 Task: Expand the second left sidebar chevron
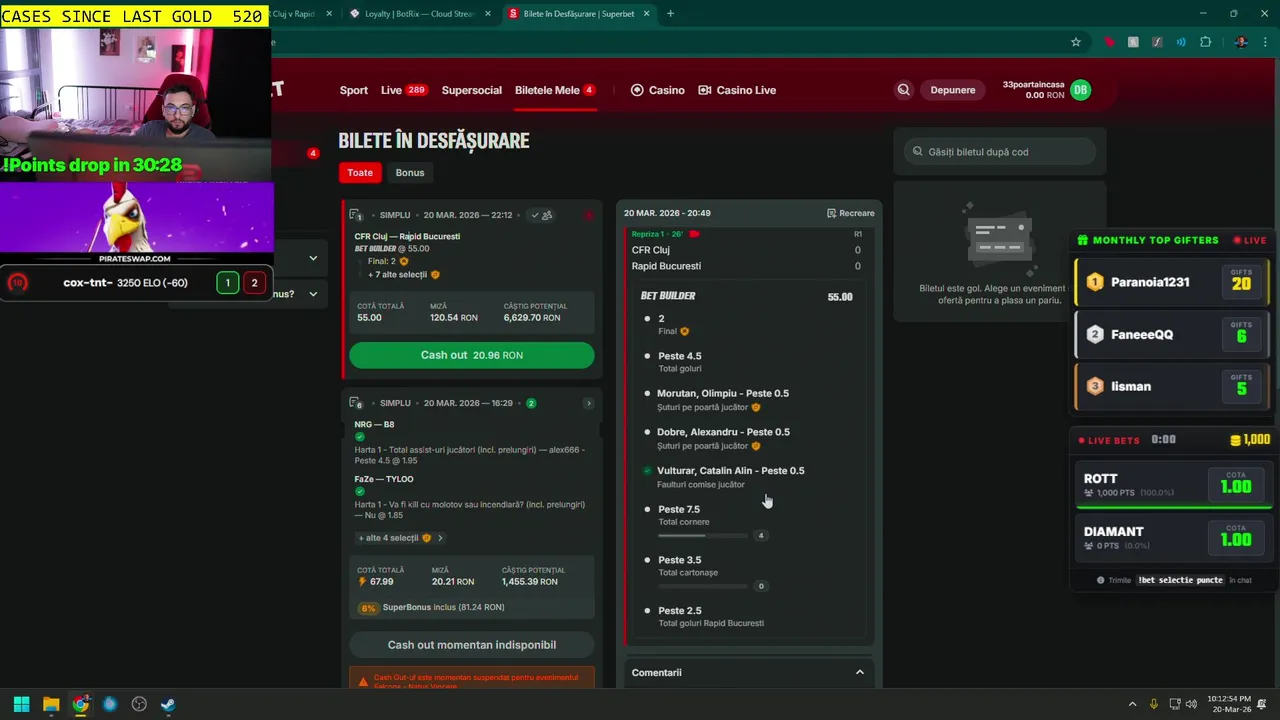[x=313, y=294]
